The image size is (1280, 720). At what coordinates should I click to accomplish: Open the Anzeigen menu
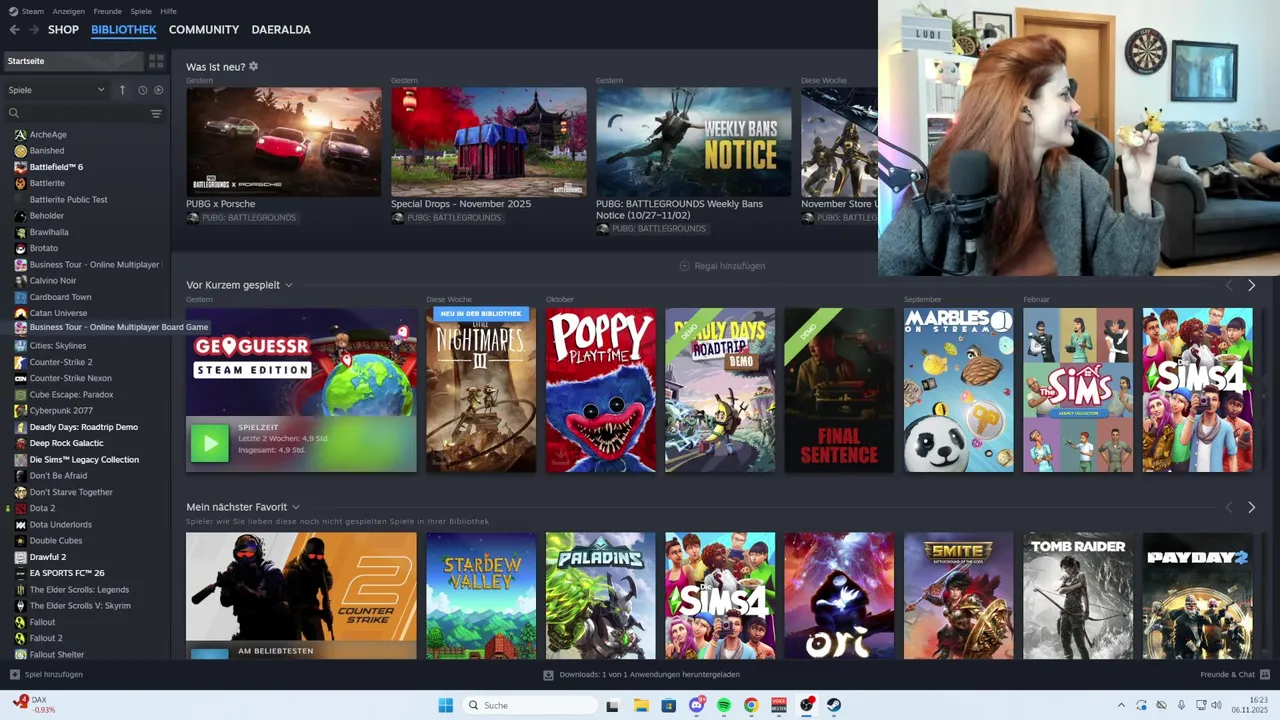[x=69, y=11]
